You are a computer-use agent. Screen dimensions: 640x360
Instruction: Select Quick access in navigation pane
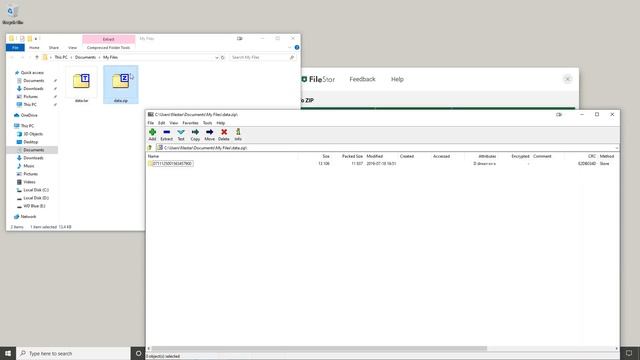[32, 73]
